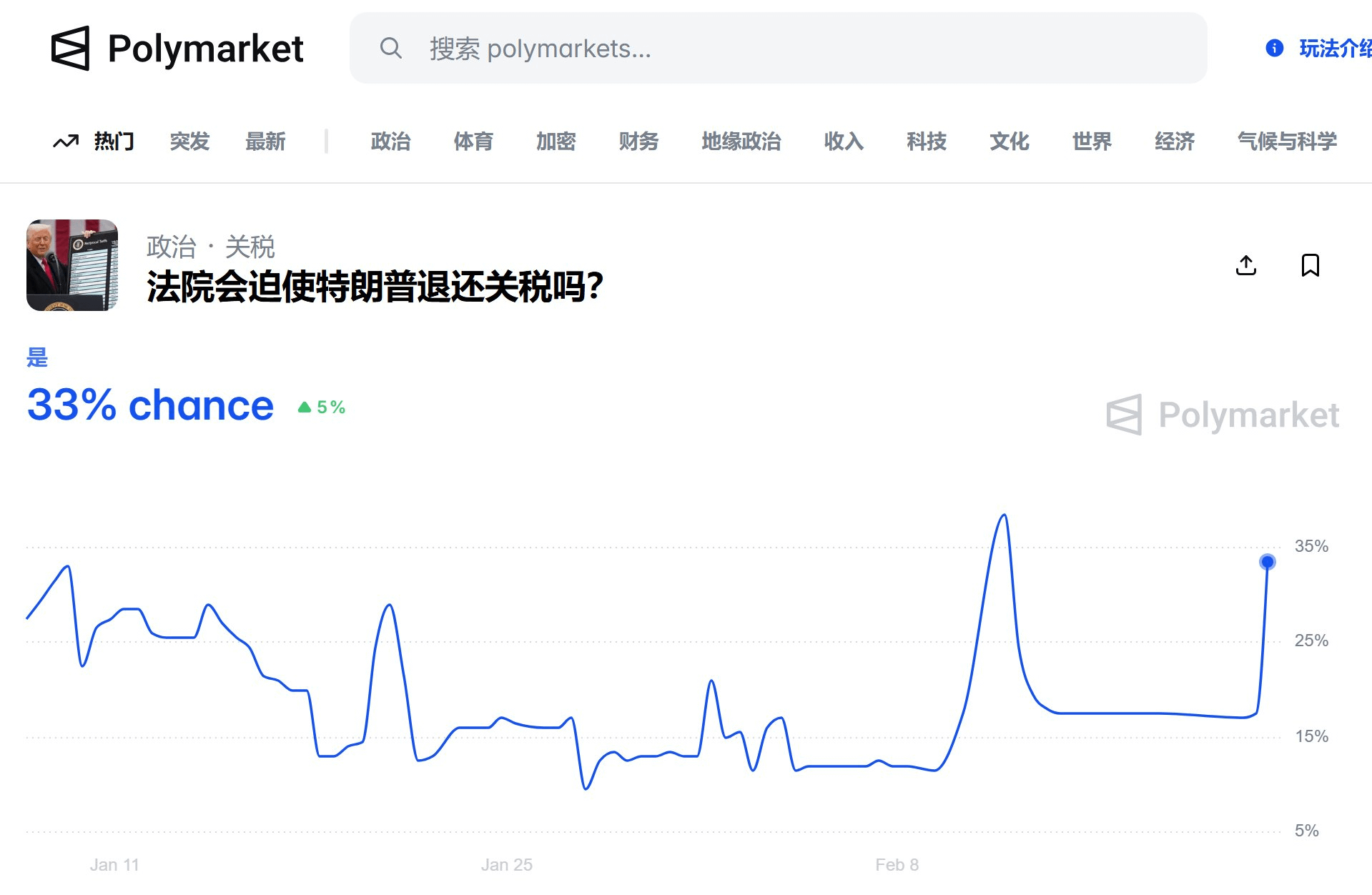Open the 地缘政治 category
The height and width of the screenshot is (895, 1372).
pos(741,141)
